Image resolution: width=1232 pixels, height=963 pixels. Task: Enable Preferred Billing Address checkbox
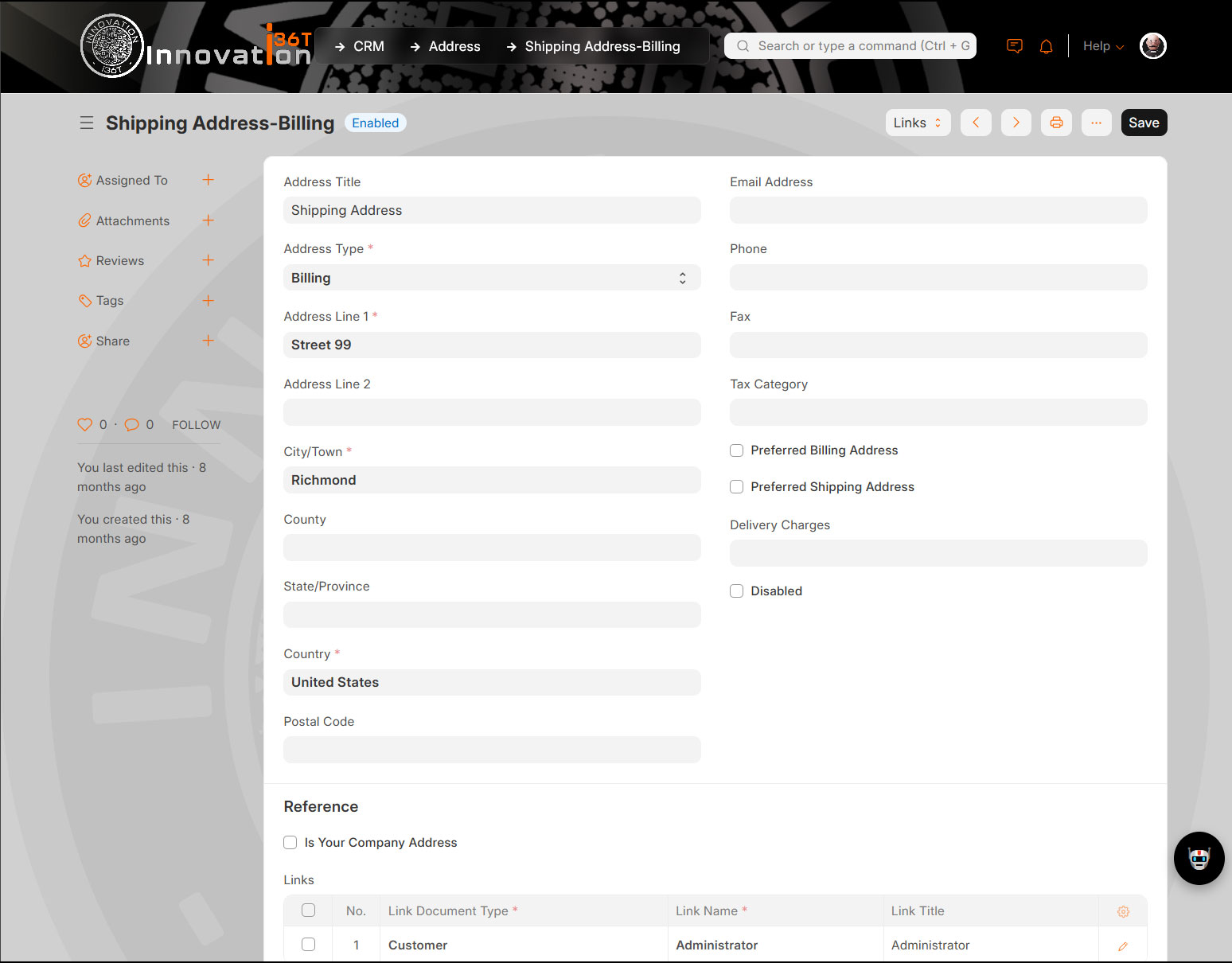[737, 450]
